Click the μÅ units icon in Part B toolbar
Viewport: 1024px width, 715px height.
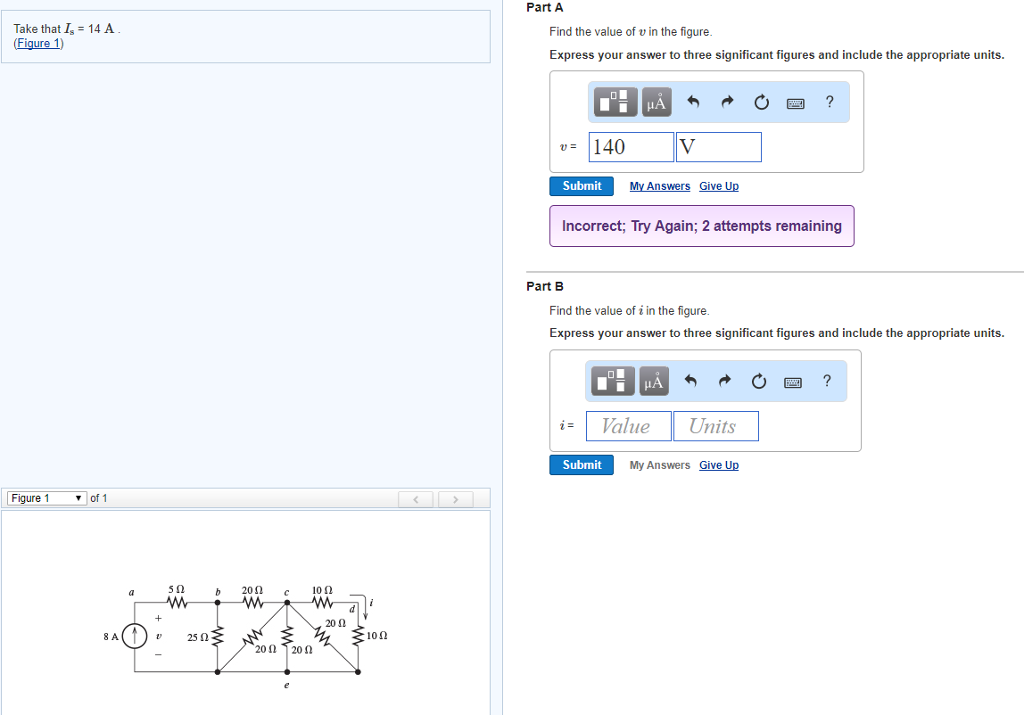(656, 380)
